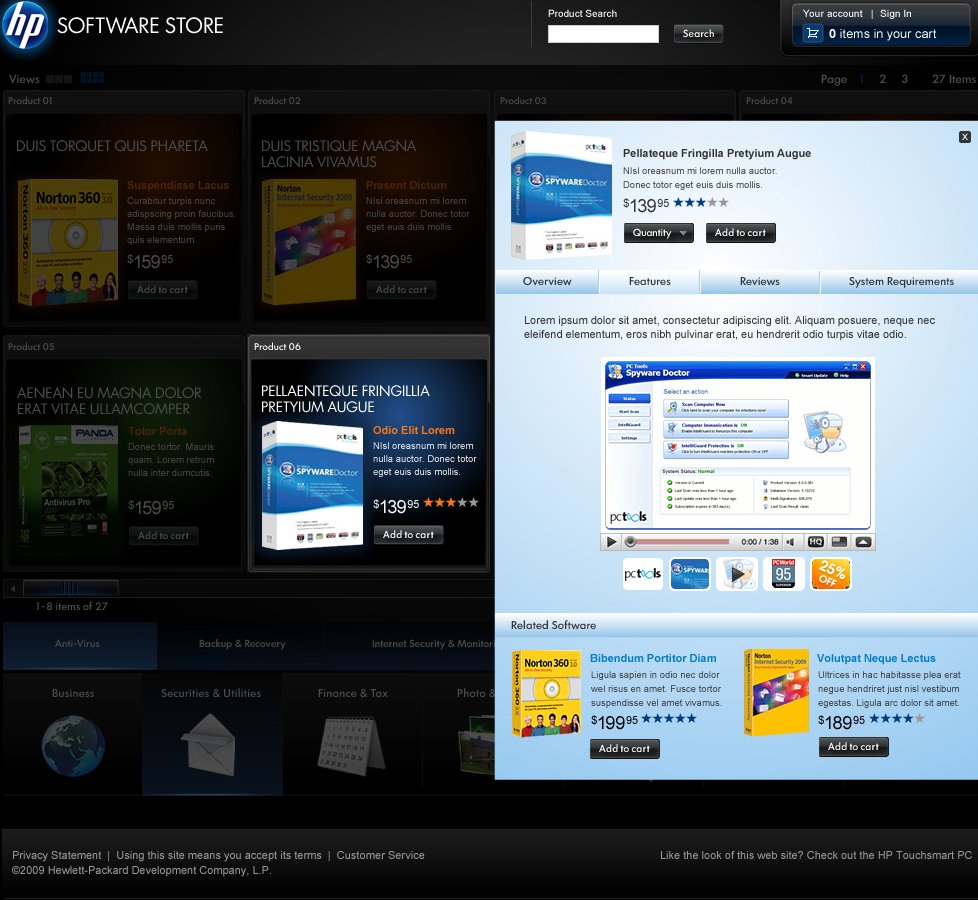The image size is (978, 900).
Task: Add Product 01 Norton 360 to cart
Action: coord(162,289)
